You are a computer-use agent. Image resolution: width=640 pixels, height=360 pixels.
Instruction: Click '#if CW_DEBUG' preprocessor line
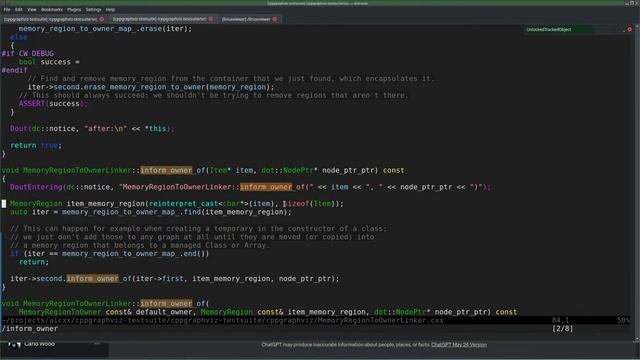click(28, 53)
